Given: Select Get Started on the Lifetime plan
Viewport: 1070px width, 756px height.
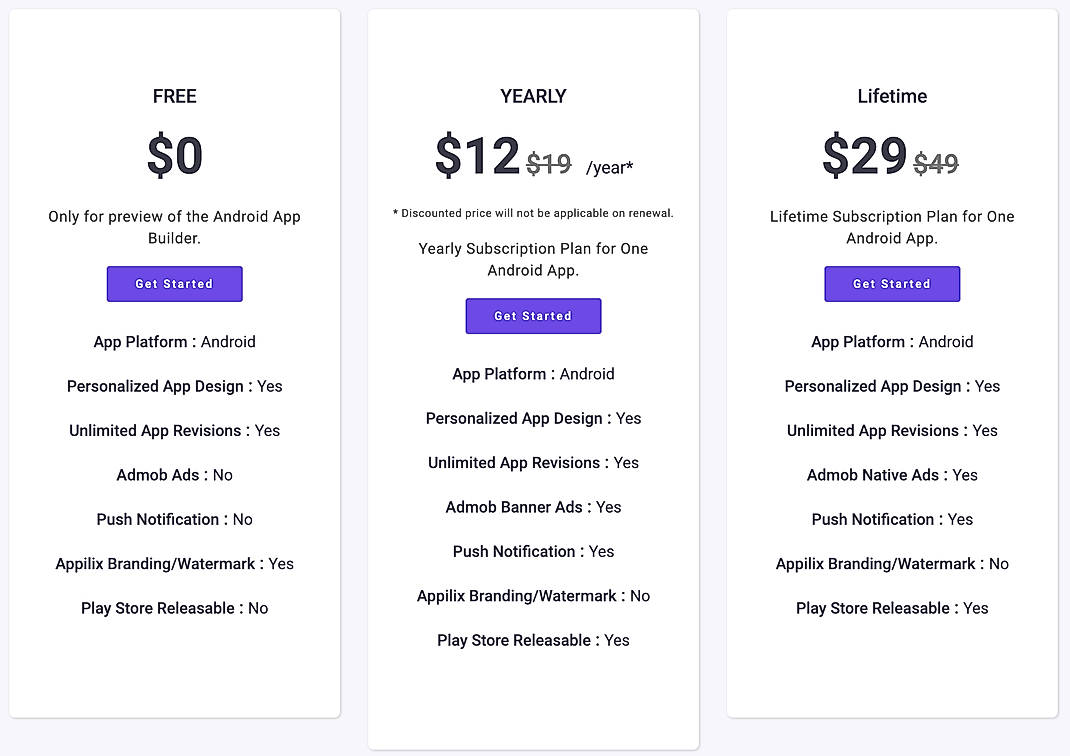Looking at the screenshot, I should click(x=891, y=284).
